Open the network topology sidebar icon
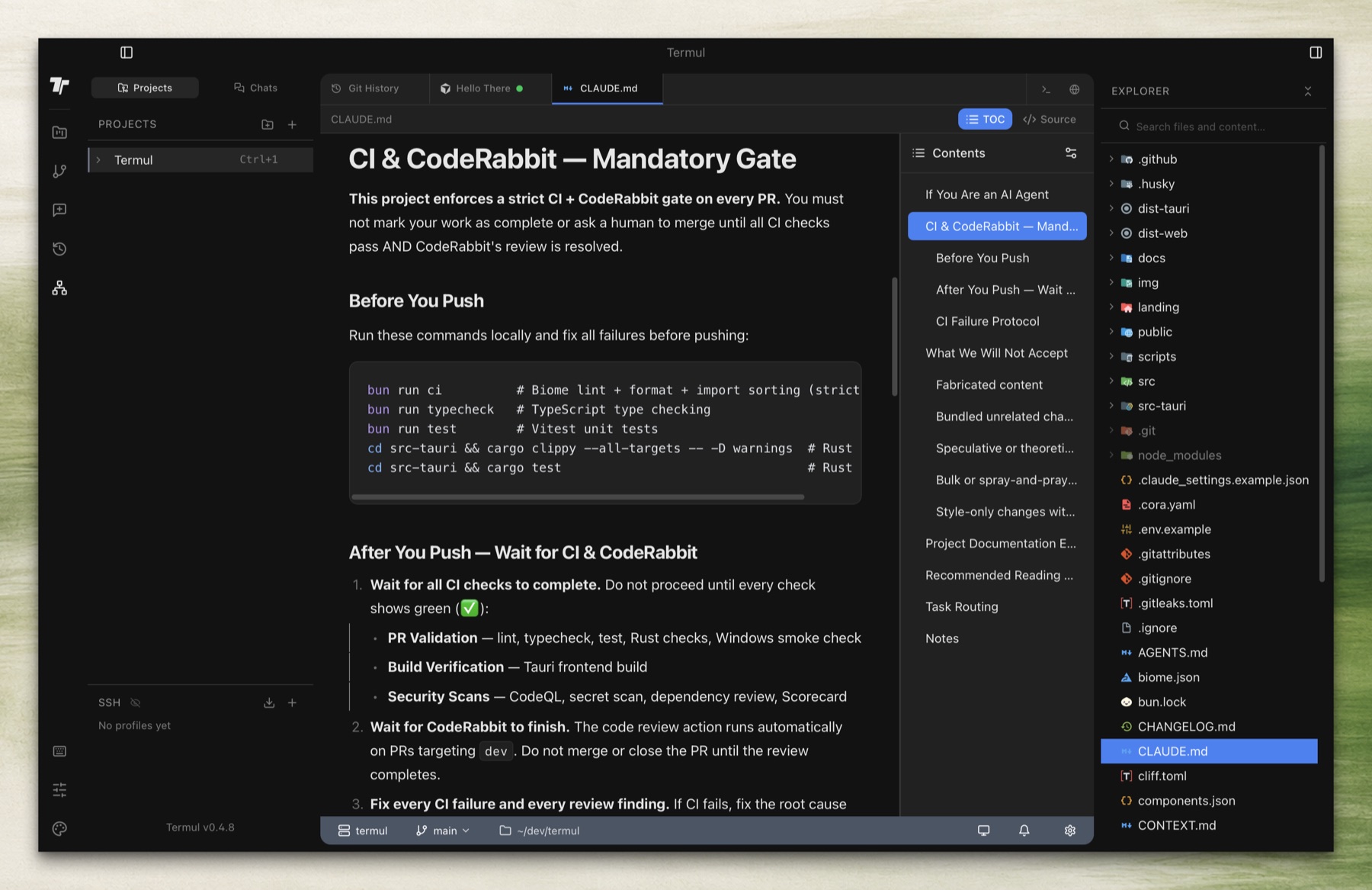The width and height of the screenshot is (1372, 890). click(59, 288)
